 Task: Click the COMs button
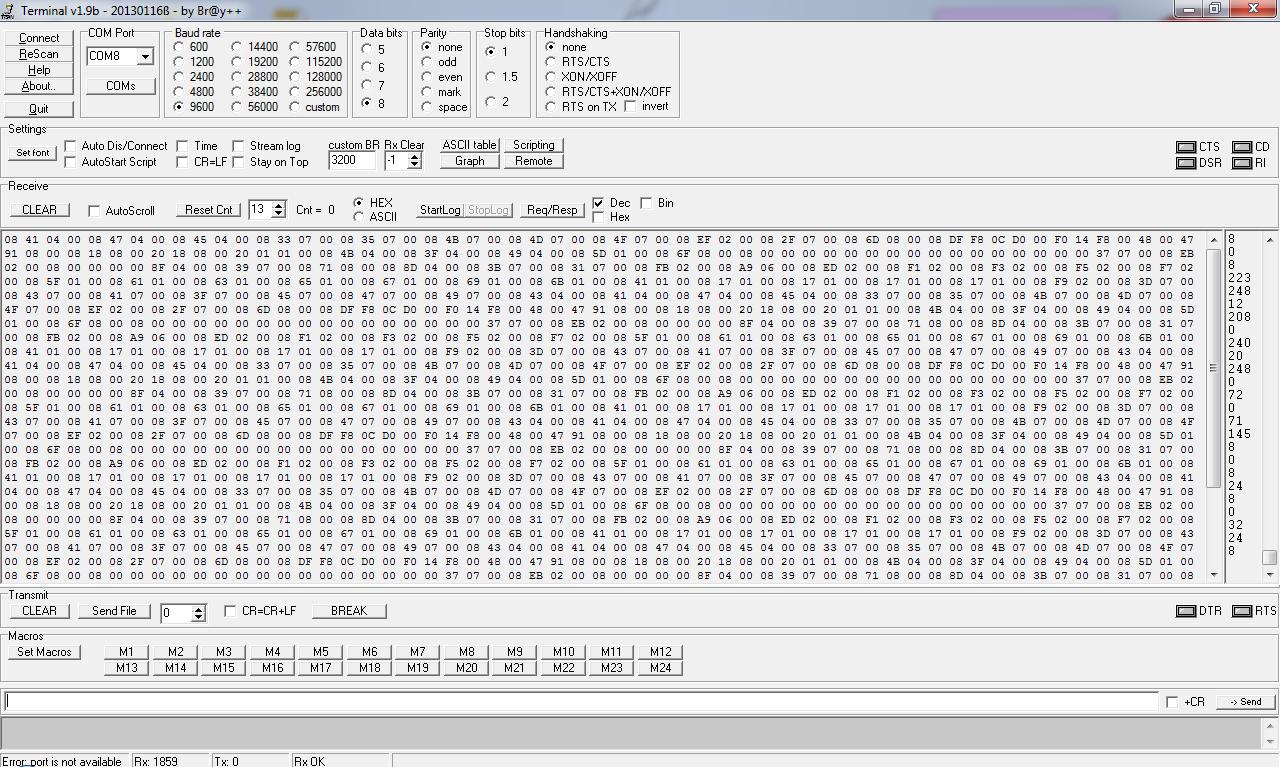pyautogui.click(x=120, y=86)
